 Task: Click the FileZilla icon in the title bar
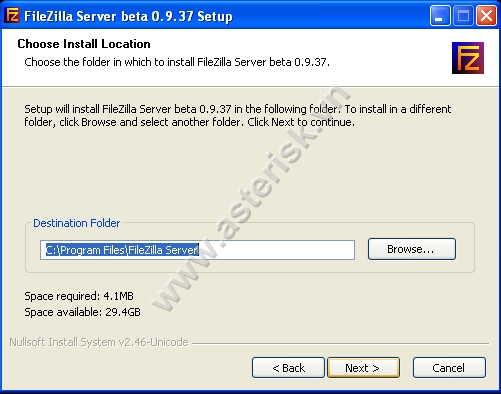(x=12, y=16)
